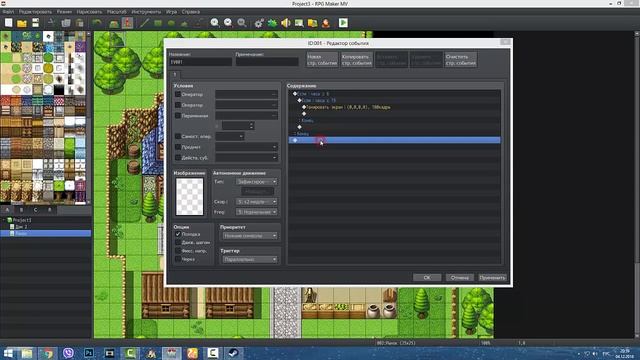This screenshot has height=360, width=640.
Task: Click the Применить button
Action: [493, 278]
